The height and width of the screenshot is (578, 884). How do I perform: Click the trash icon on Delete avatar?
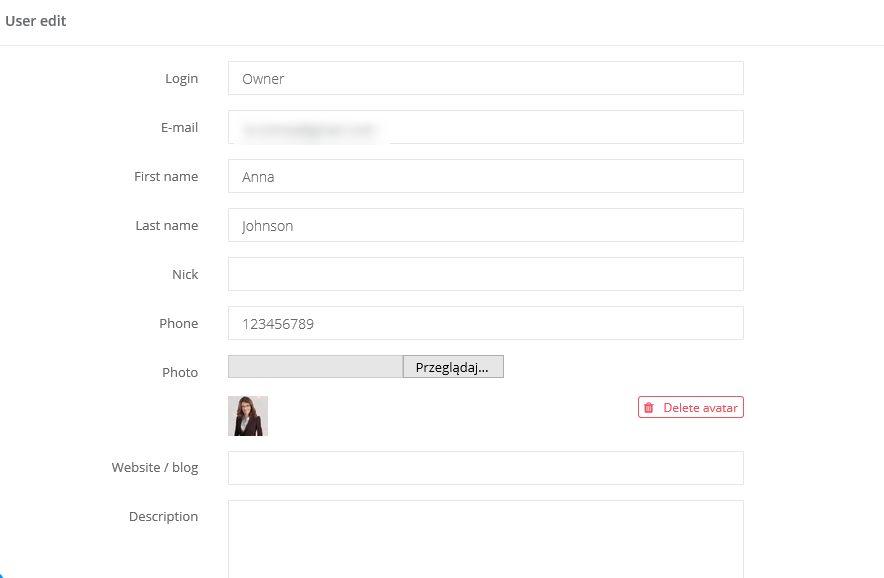coord(649,408)
